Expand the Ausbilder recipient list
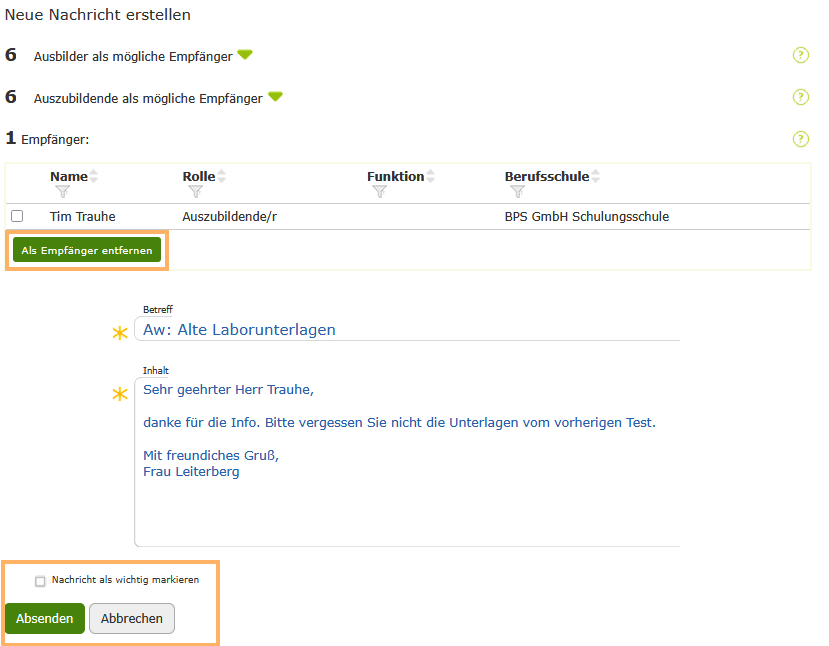The image size is (829, 646). click(x=245, y=55)
